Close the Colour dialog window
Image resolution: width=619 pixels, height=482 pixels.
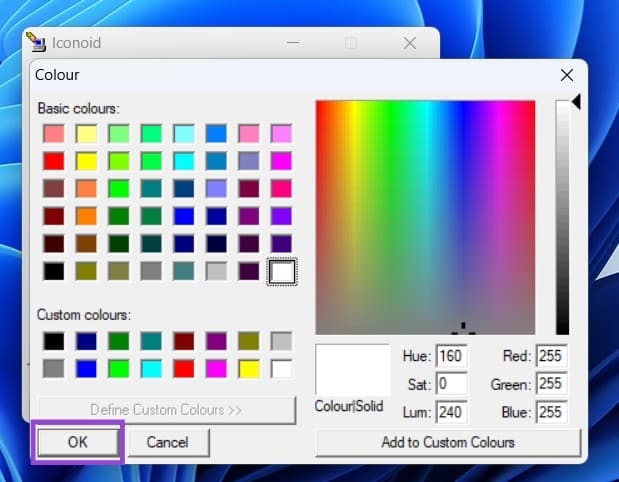coord(566,75)
